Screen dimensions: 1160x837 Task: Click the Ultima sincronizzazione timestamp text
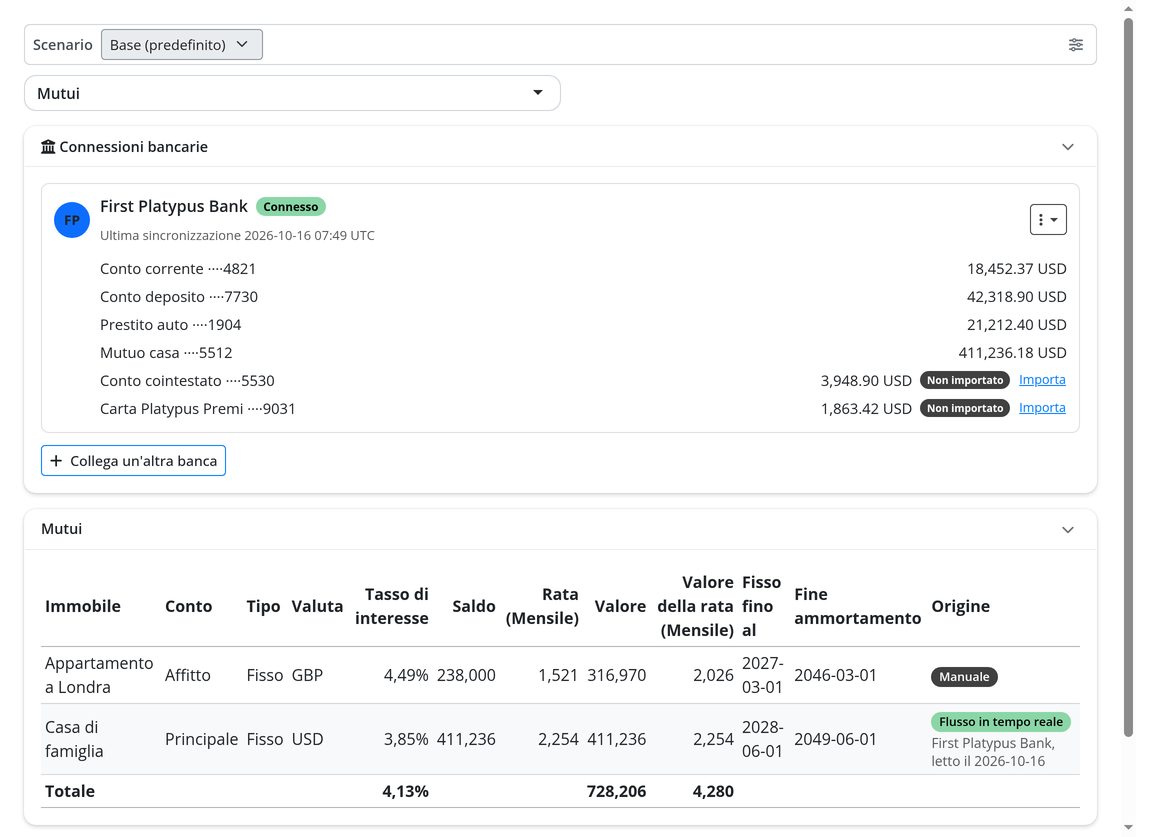pos(237,235)
